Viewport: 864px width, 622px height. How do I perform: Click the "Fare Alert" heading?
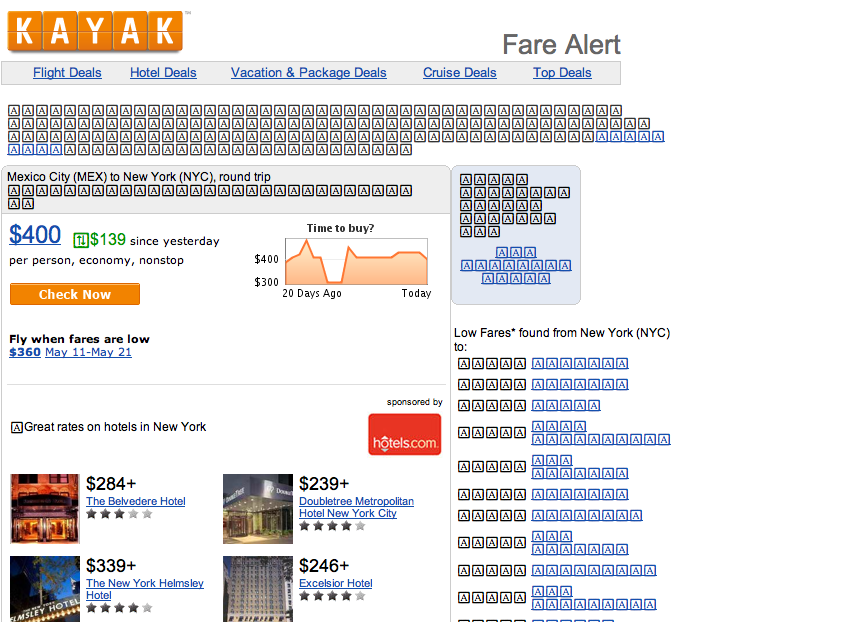[561, 45]
